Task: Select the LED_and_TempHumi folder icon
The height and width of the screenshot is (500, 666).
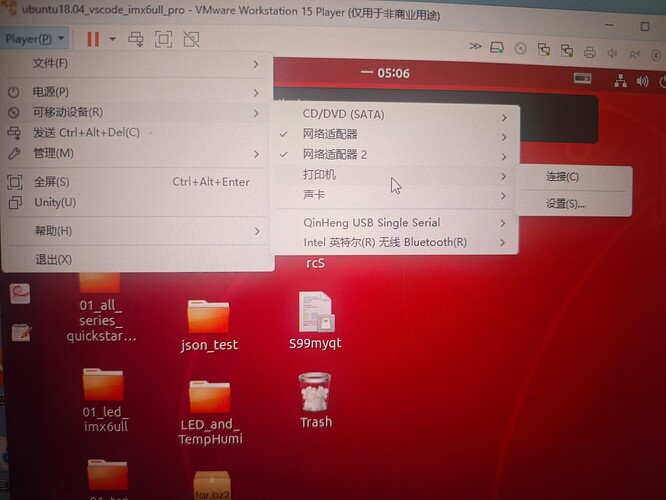Action: [x=210, y=397]
